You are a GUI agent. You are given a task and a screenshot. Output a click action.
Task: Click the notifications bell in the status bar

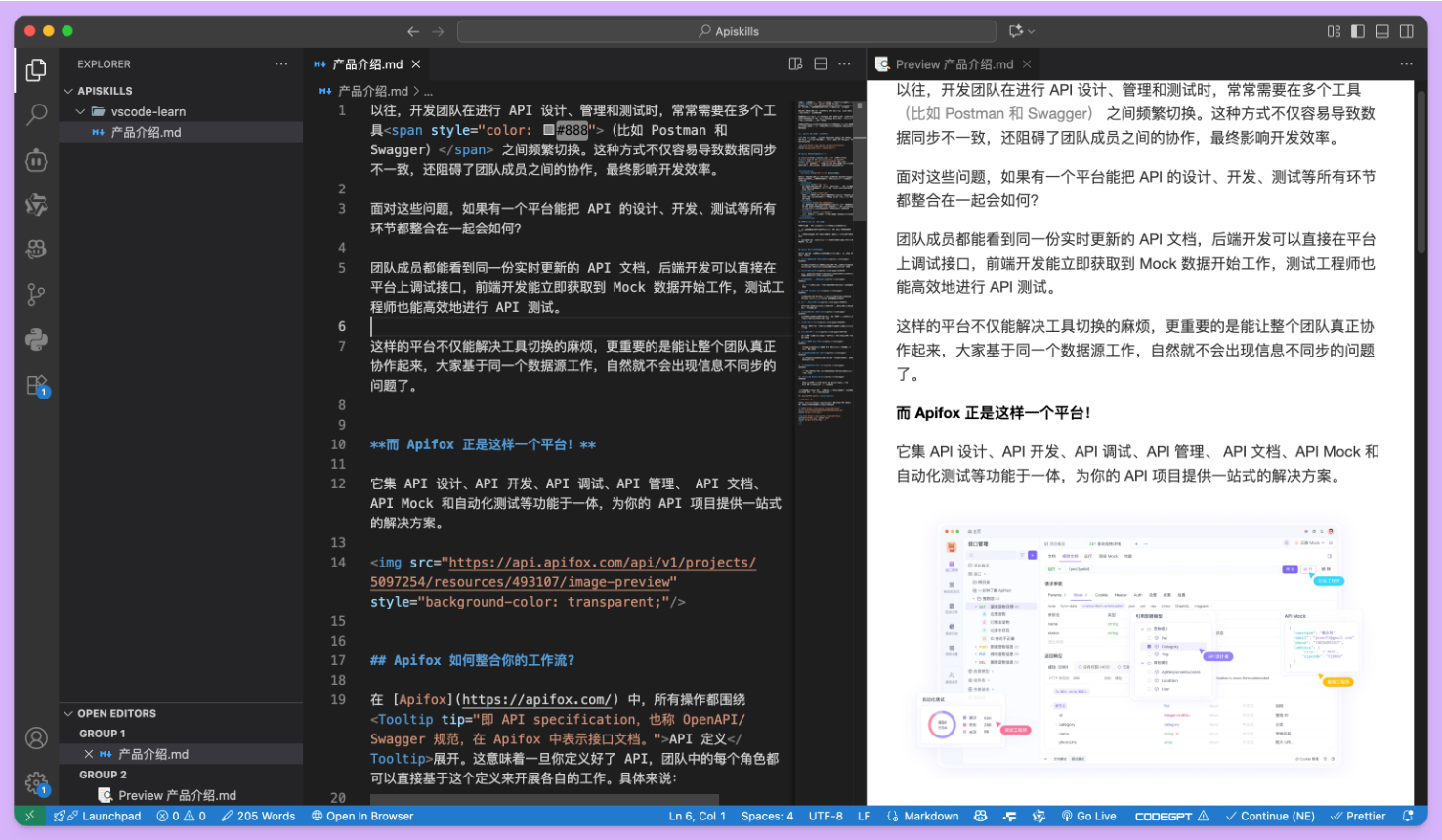point(1408,816)
